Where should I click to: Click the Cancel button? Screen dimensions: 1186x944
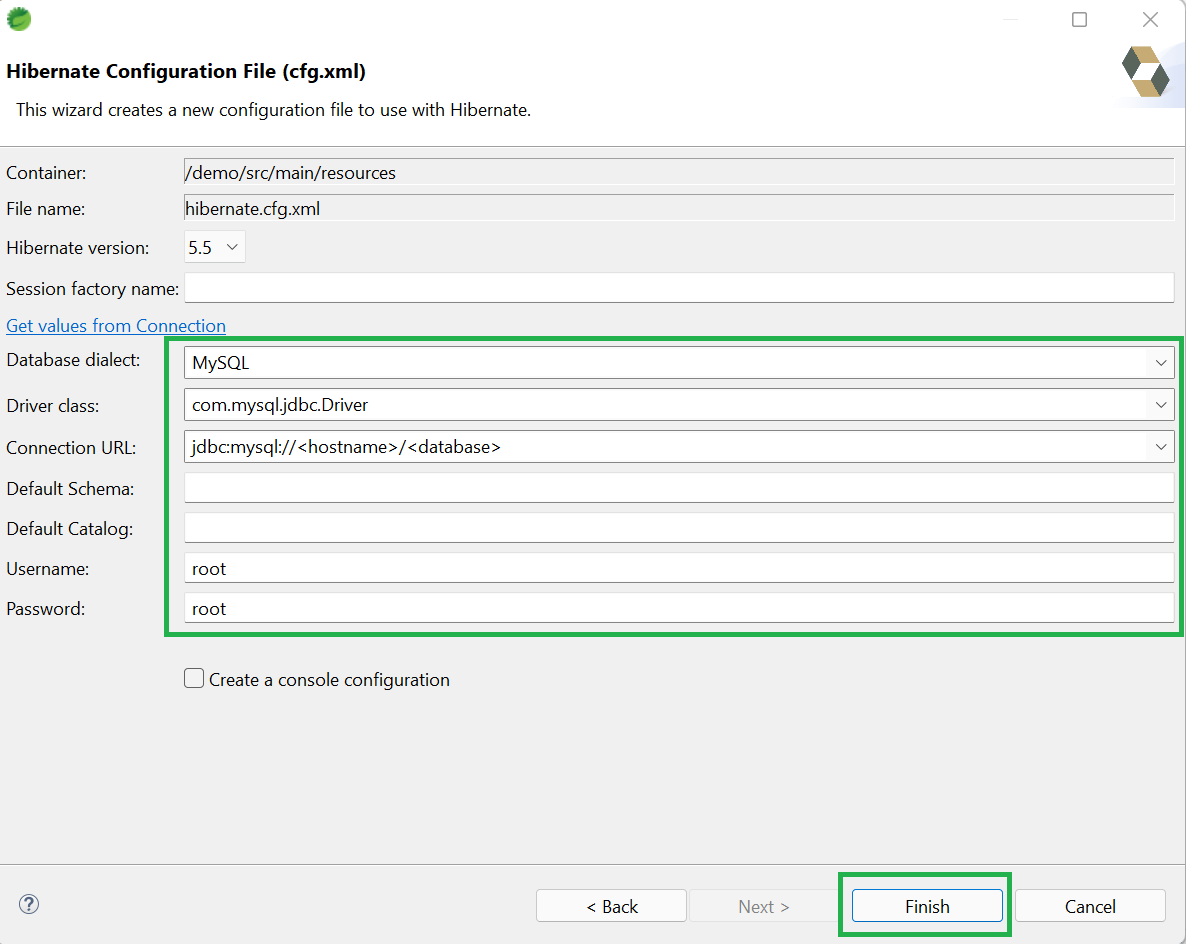[1090, 906]
